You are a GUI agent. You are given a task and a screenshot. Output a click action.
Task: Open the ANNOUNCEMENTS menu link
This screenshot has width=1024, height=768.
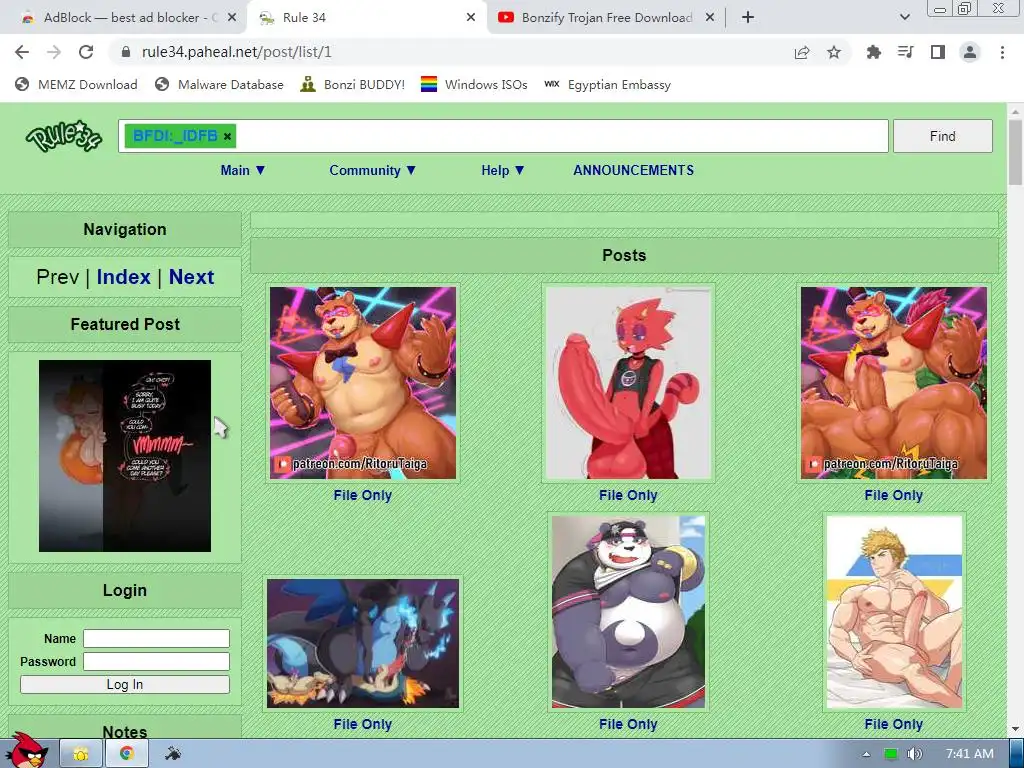[x=633, y=170]
